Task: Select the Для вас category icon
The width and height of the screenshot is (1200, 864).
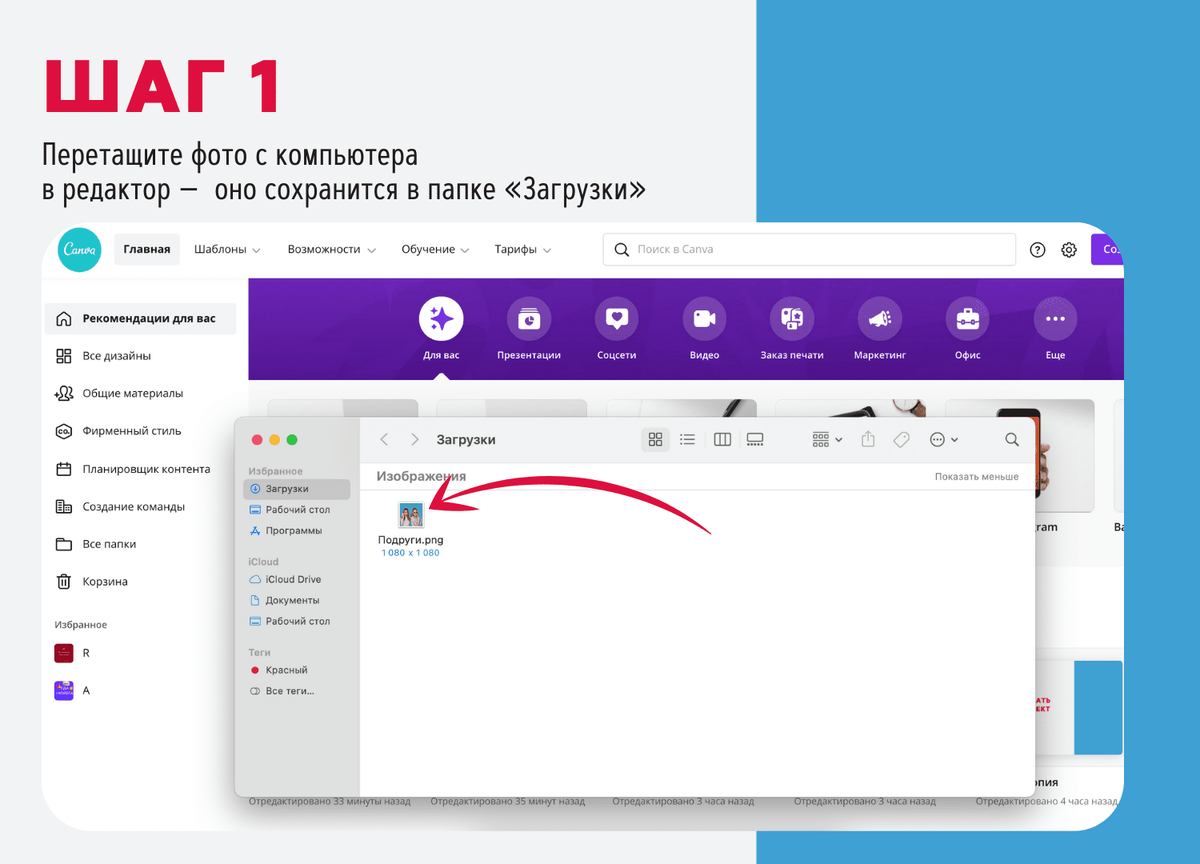Action: [x=441, y=319]
